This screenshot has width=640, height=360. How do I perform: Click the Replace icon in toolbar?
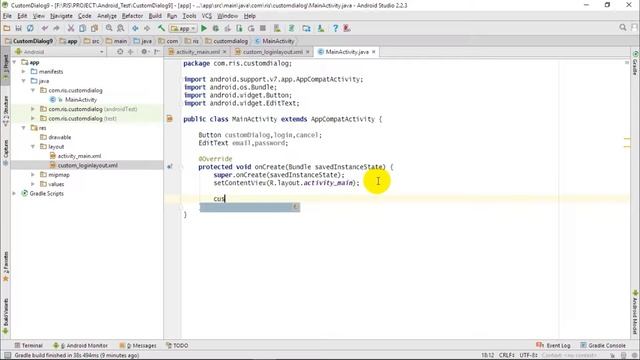pos(120,28)
